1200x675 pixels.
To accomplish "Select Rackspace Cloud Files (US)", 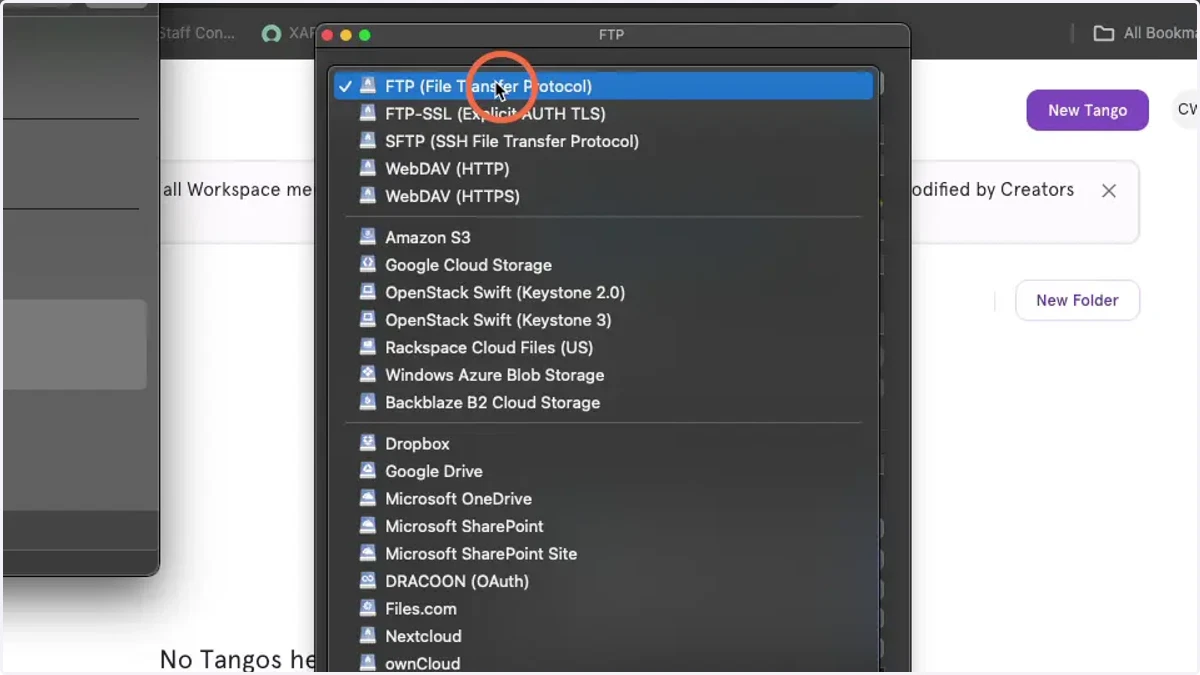I will [603, 347].
